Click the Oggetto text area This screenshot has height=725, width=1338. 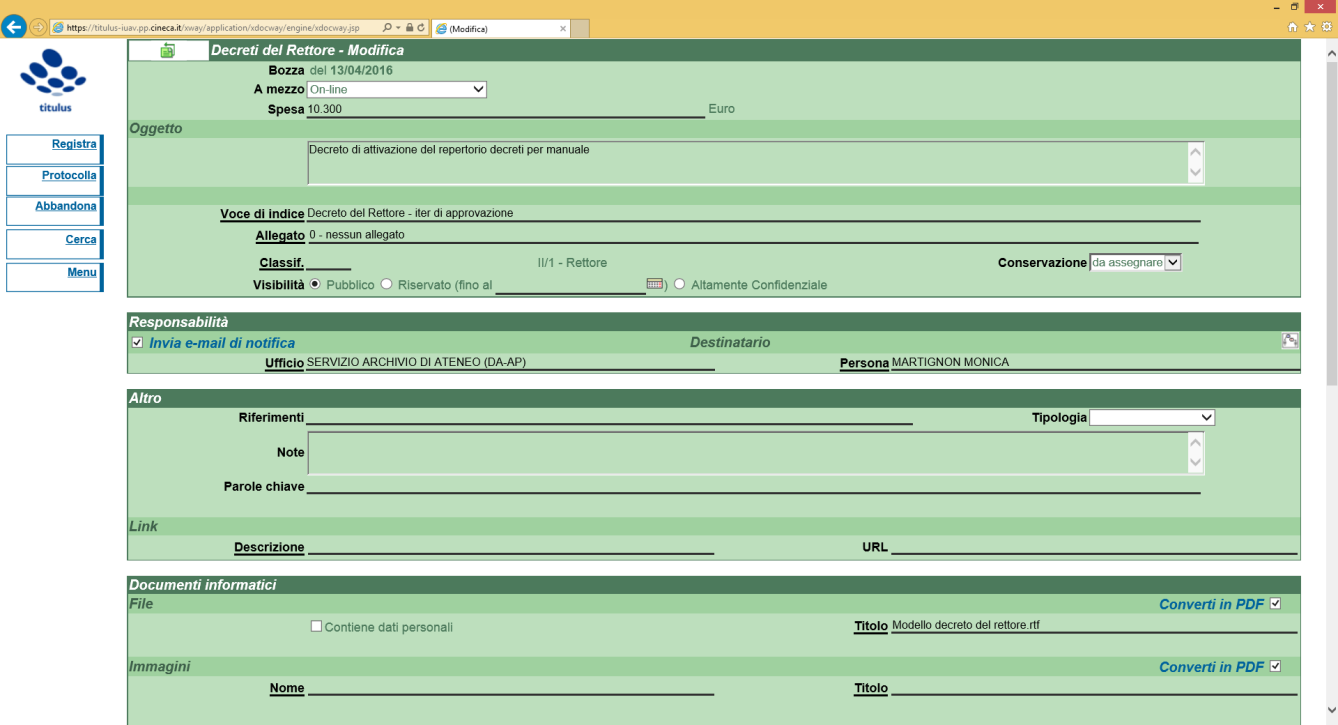pos(747,162)
